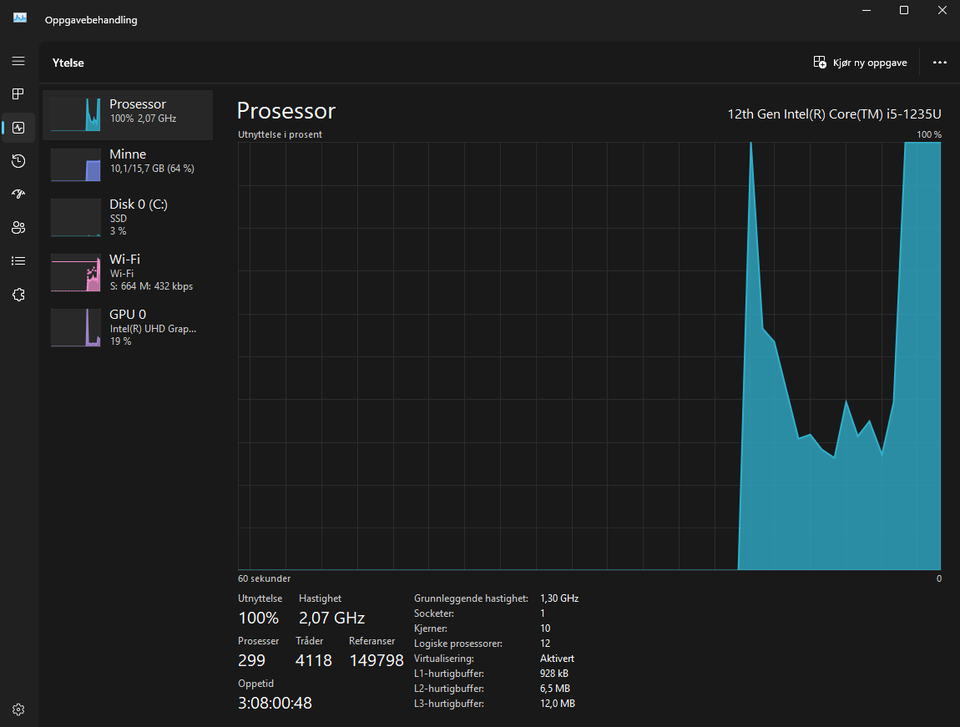960x727 pixels.
Task: Open the three-dot more options menu
Action: click(x=940, y=62)
